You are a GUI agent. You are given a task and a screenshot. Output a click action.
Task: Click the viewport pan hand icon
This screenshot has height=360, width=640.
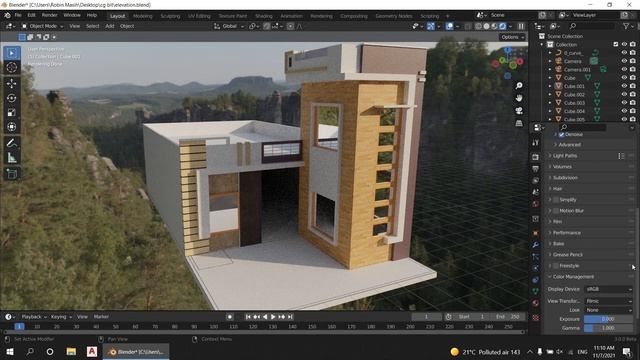[519, 98]
